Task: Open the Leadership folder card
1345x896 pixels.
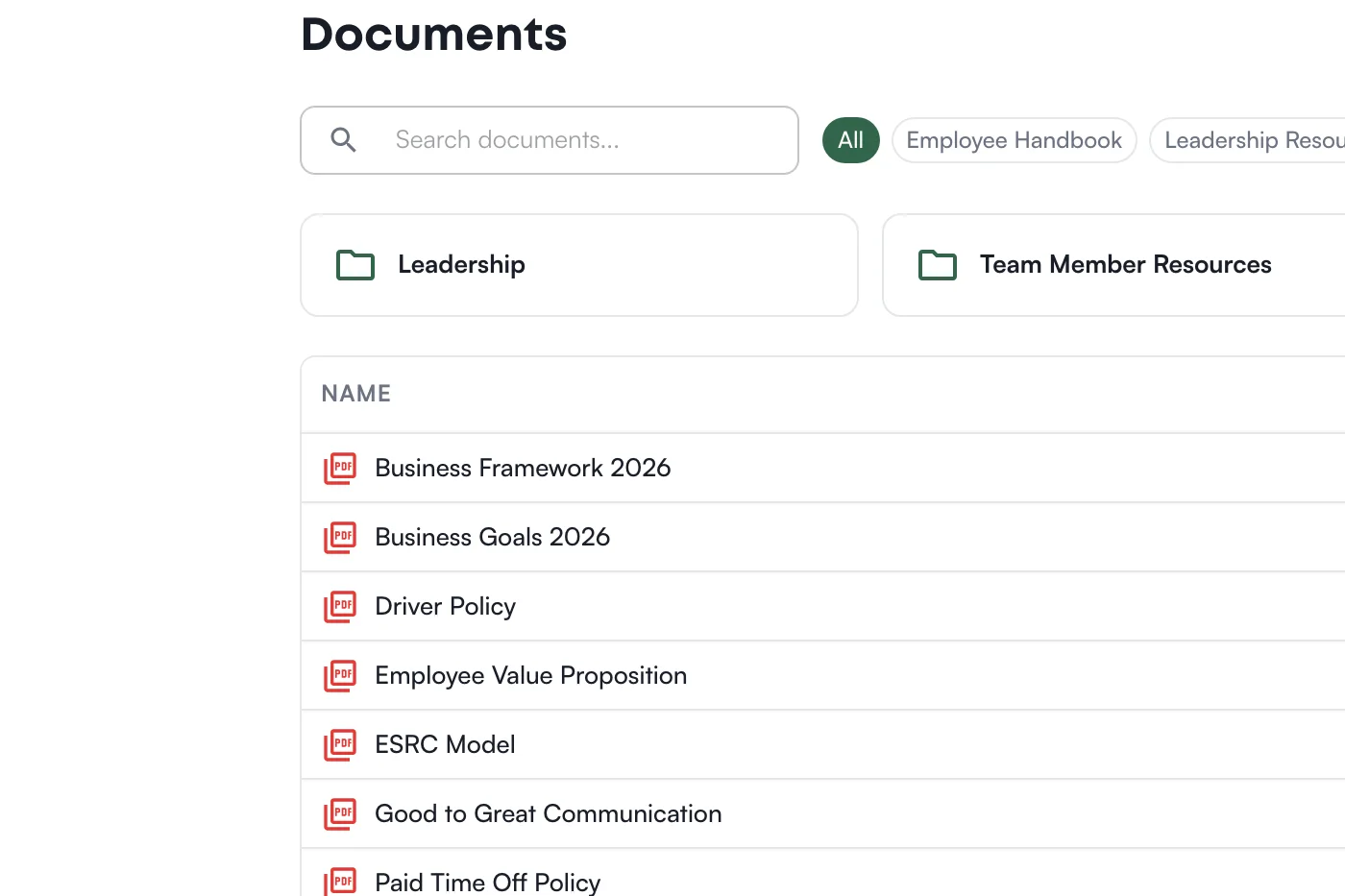Action: [579, 265]
